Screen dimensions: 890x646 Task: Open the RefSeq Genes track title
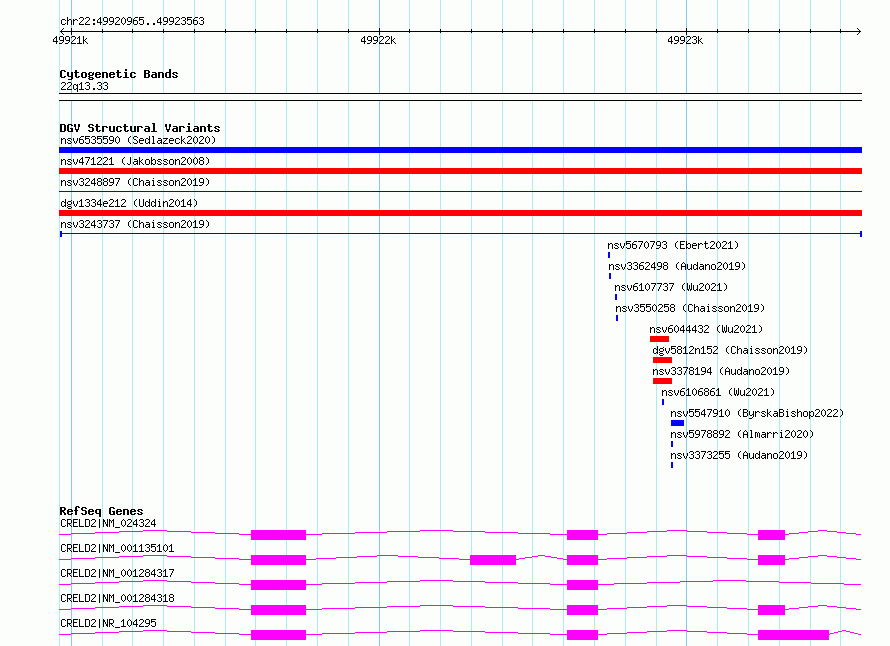pyautogui.click(x=101, y=511)
